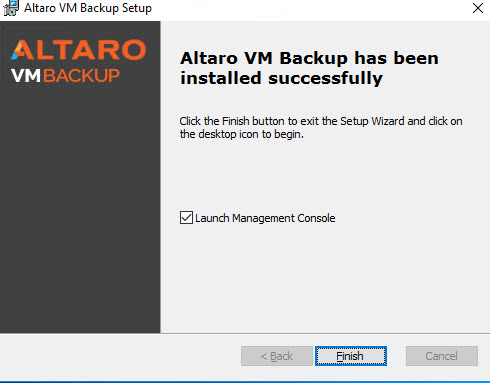Click the blue strip below the dialog
This screenshot has width=490, height=383.
coord(245,382)
